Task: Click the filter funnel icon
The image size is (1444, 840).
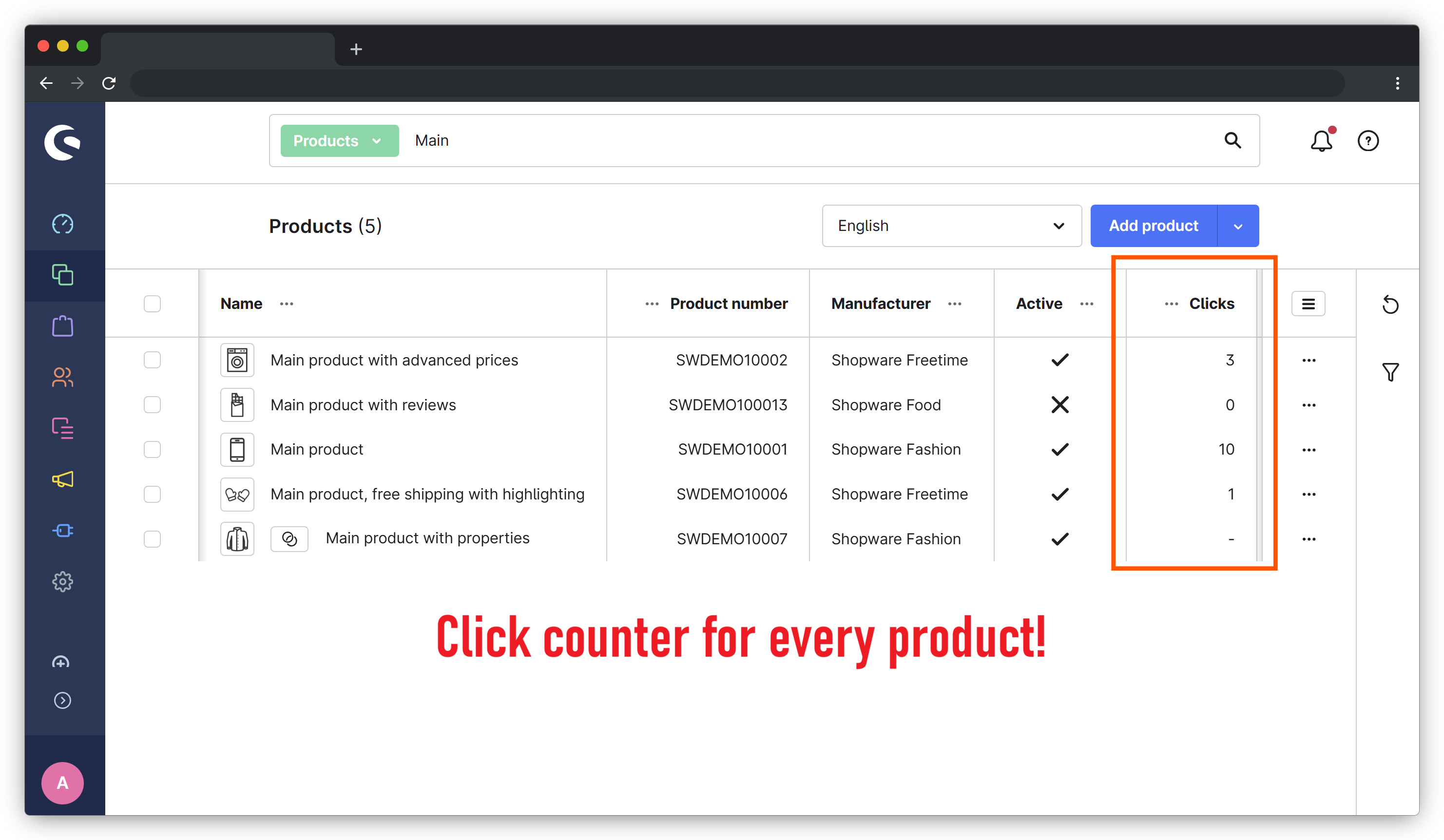Action: coord(1390,372)
